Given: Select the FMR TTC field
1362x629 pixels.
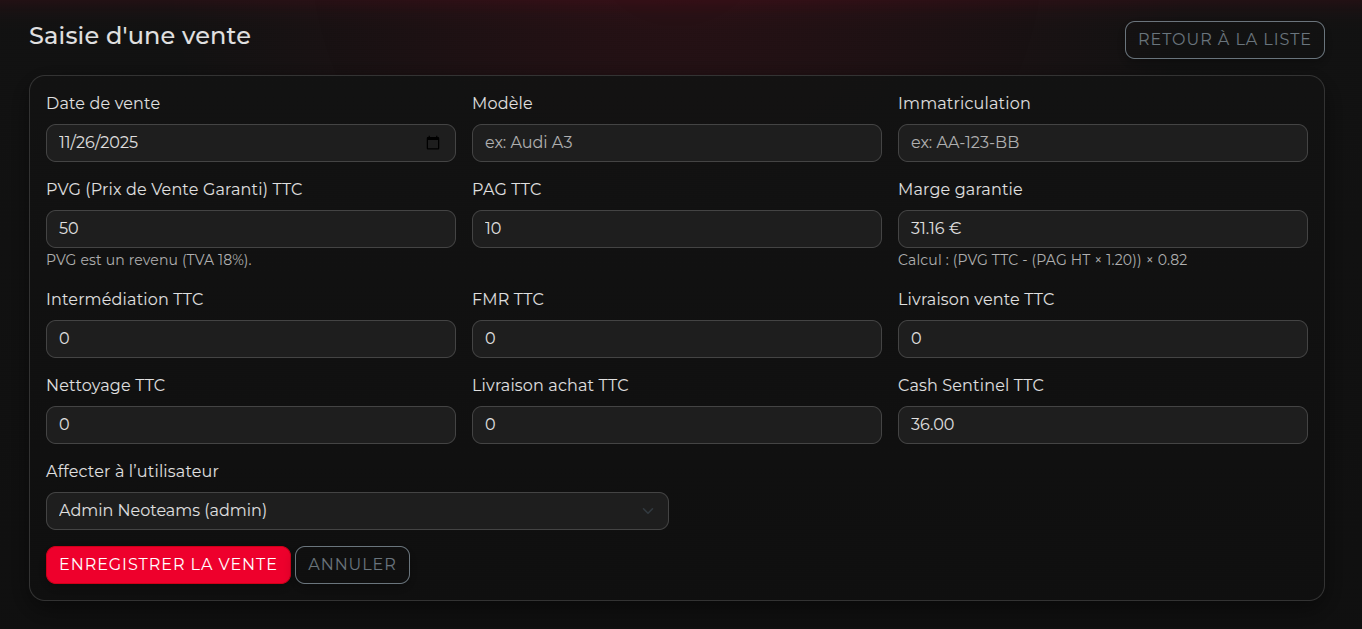Looking at the screenshot, I should point(676,339).
